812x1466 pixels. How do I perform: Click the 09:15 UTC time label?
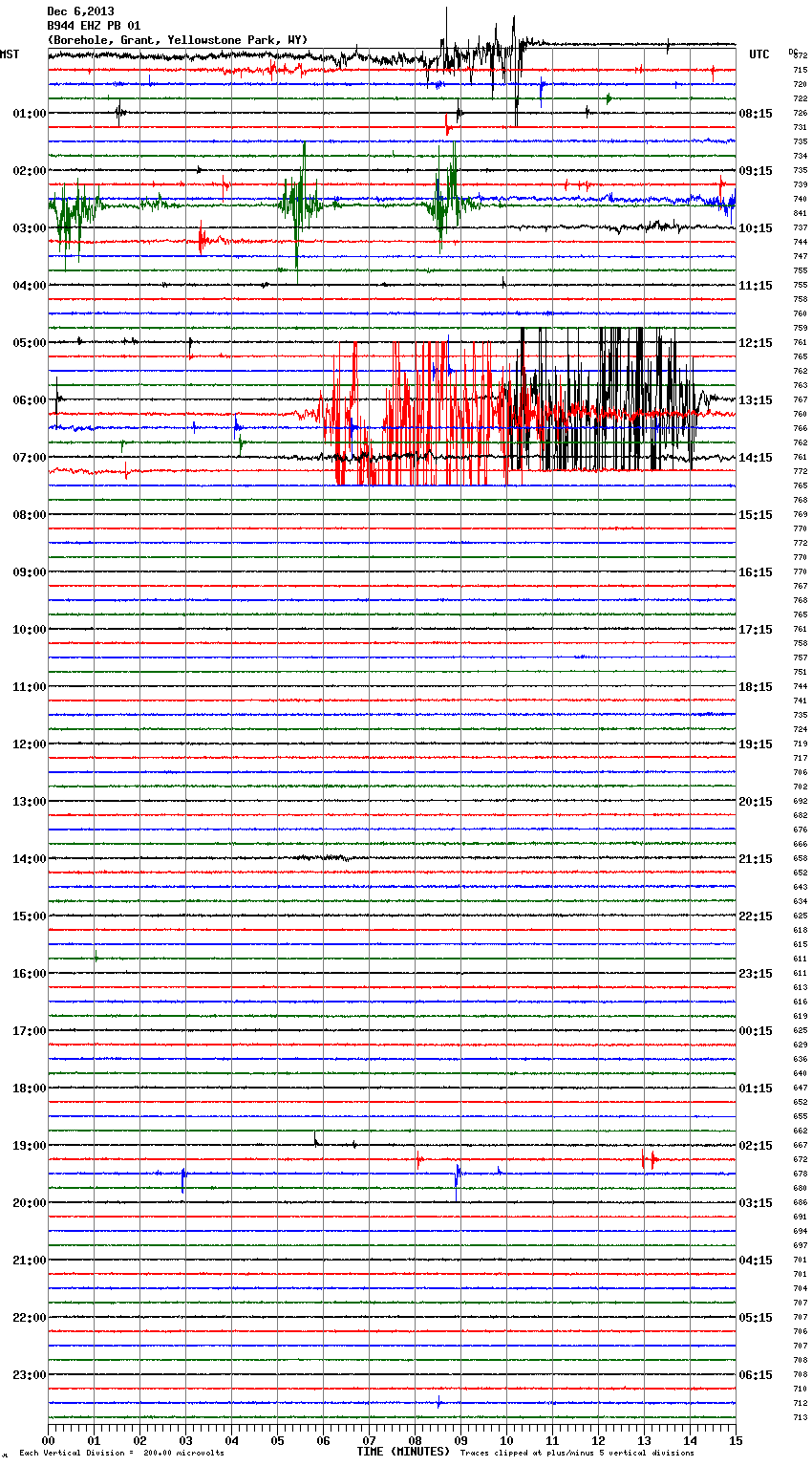tap(756, 171)
